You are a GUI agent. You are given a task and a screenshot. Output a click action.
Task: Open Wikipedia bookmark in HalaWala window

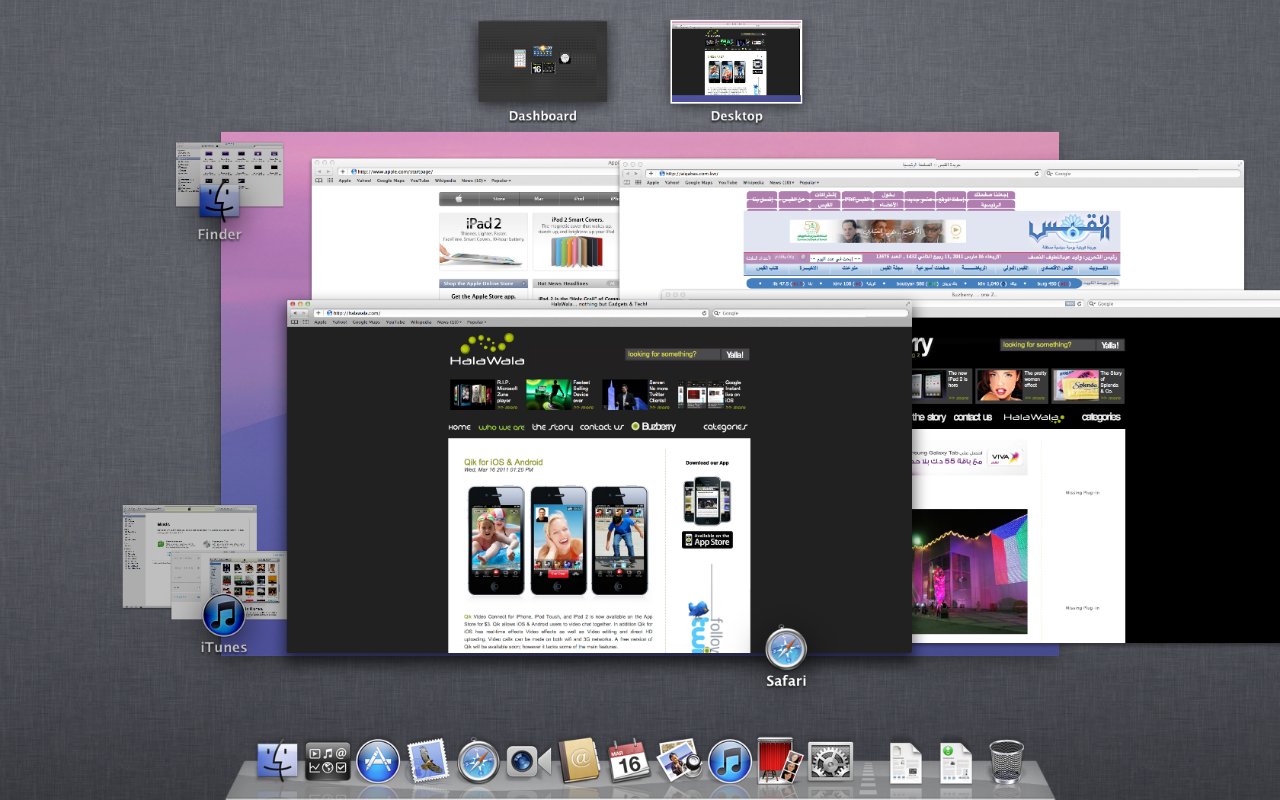tap(421, 322)
